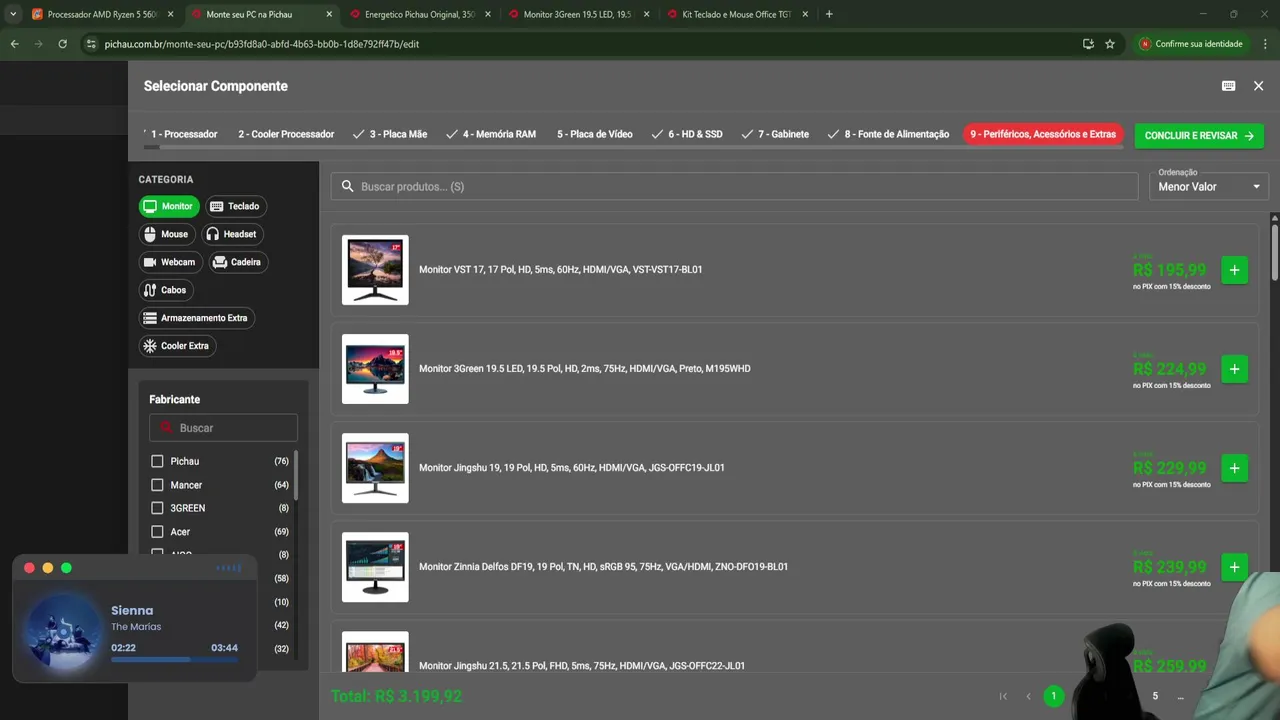This screenshot has width=1280, height=720.
Task: Add Monitor Zinnia Delfos DF19 with plus button
Action: (1234, 567)
